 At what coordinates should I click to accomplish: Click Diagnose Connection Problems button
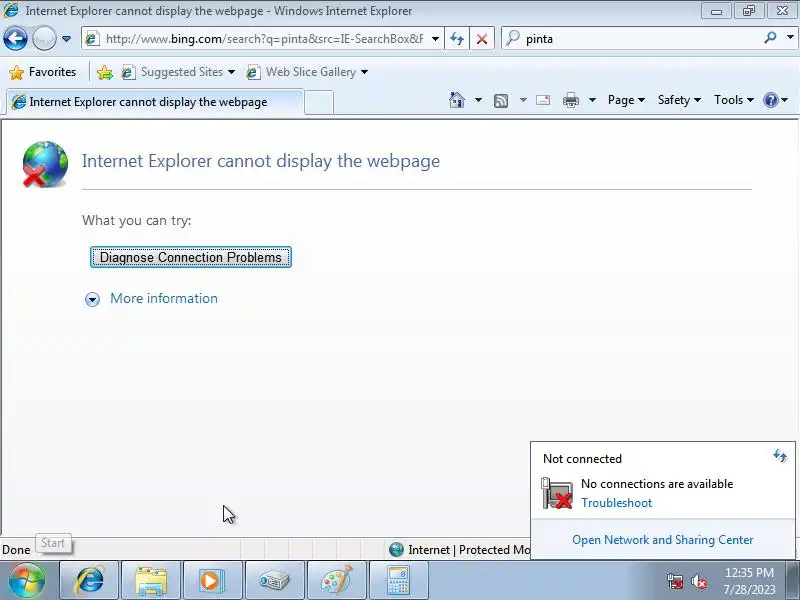190,257
